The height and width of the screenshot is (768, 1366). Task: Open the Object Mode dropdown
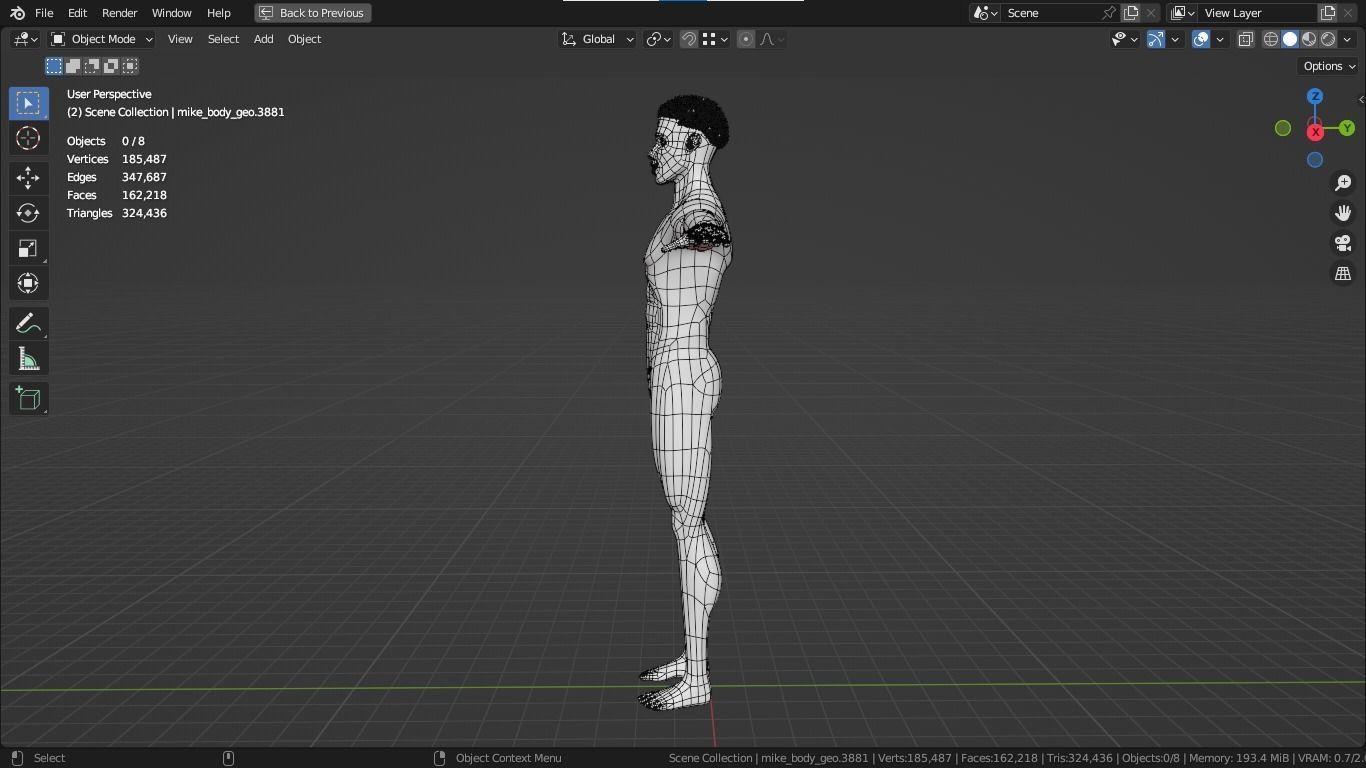coord(101,39)
